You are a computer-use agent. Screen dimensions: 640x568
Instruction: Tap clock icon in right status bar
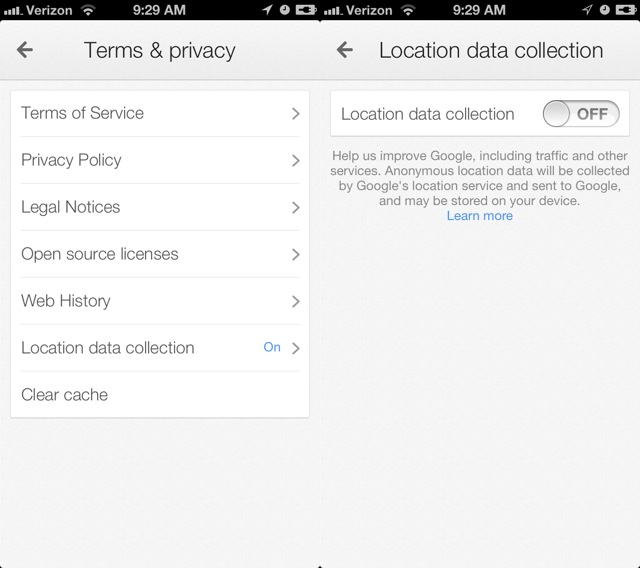604,9
